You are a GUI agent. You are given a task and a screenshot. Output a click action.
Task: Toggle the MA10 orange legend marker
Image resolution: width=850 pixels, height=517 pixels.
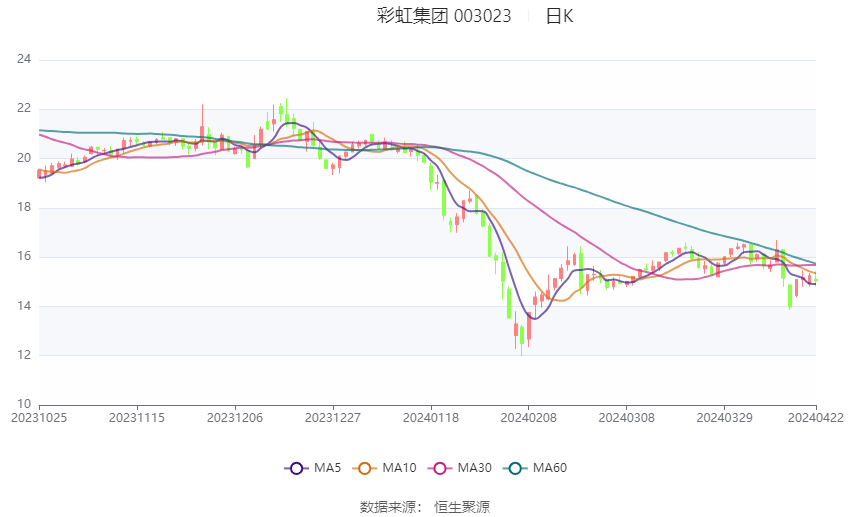(x=365, y=468)
